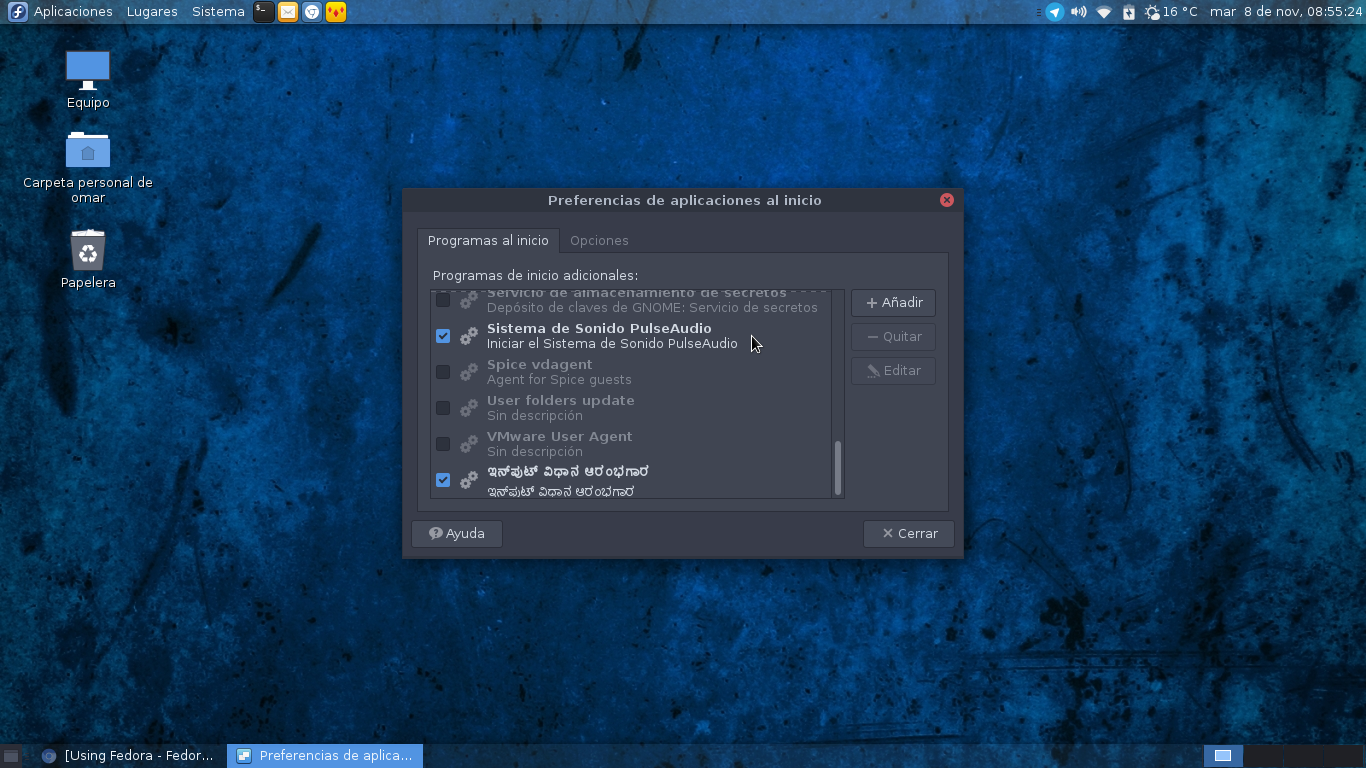Open the calendar from the date and clock

[1286, 12]
